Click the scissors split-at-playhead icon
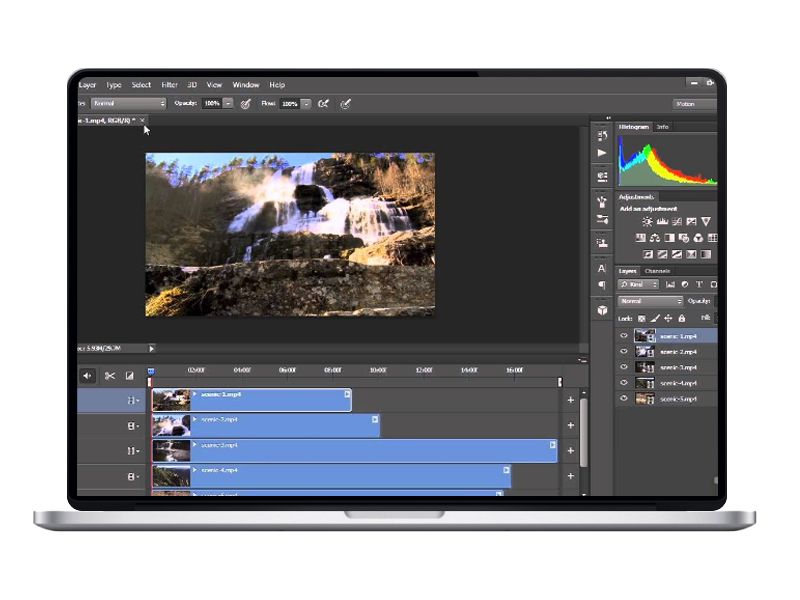The height and width of the screenshot is (600, 800). (x=110, y=376)
